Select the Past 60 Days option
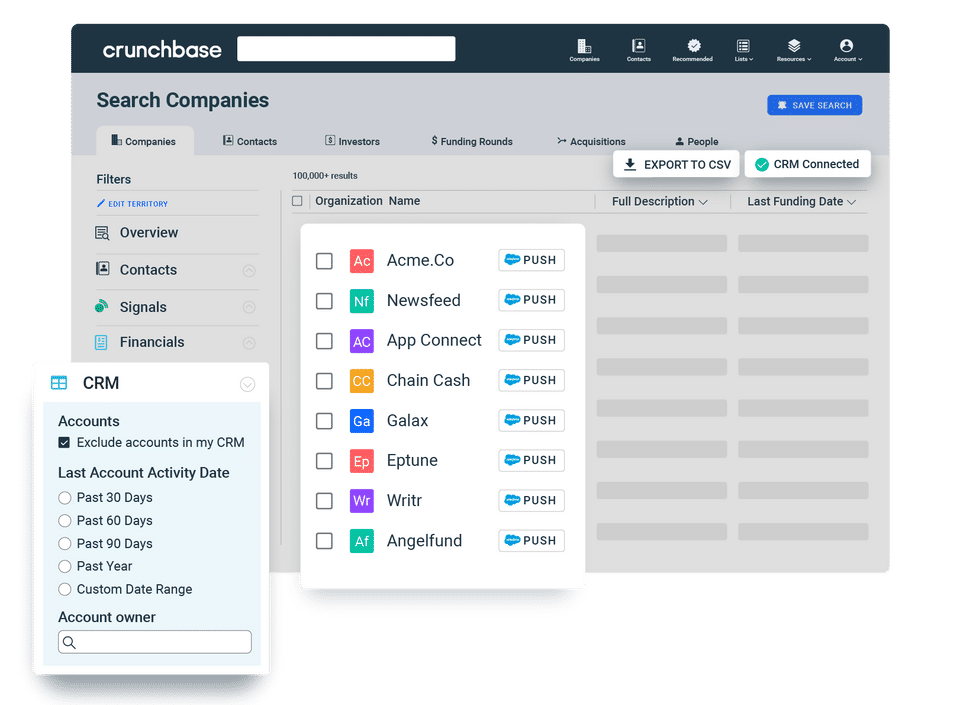The width and height of the screenshot is (960, 705). click(64, 521)
